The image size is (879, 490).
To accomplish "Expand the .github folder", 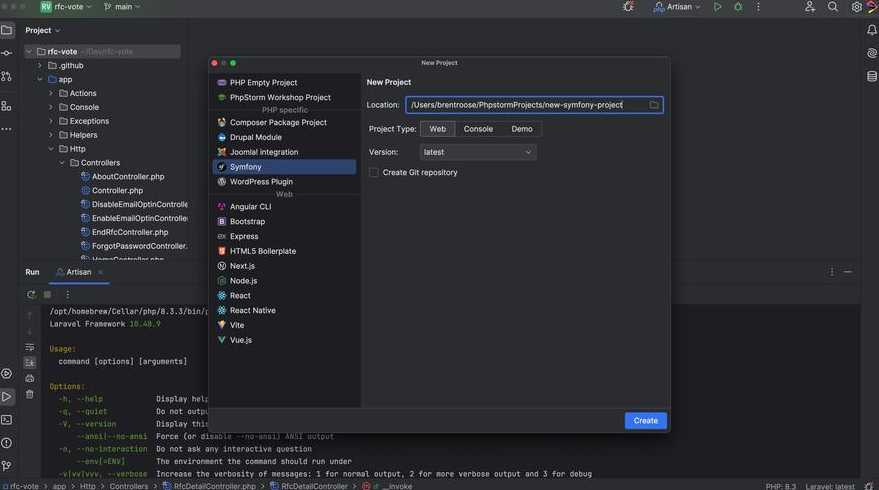I will click(40, 66).
